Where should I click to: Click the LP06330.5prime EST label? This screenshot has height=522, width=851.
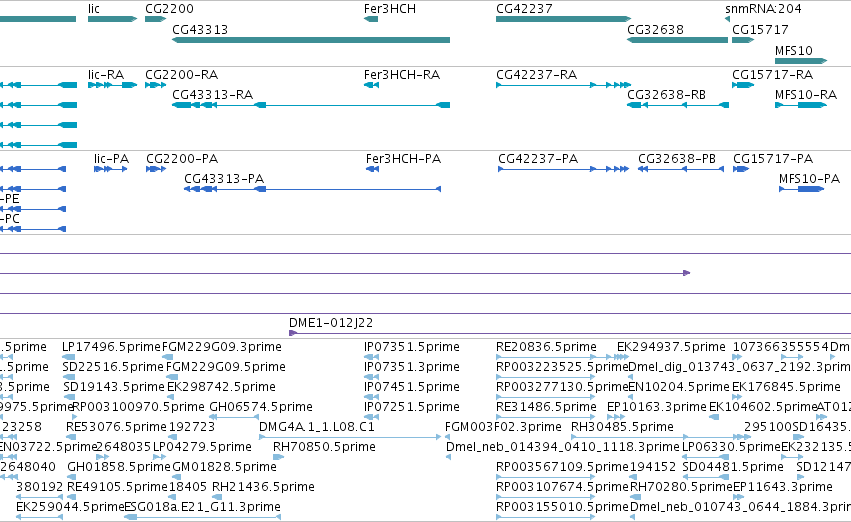[x=731, y=447]
